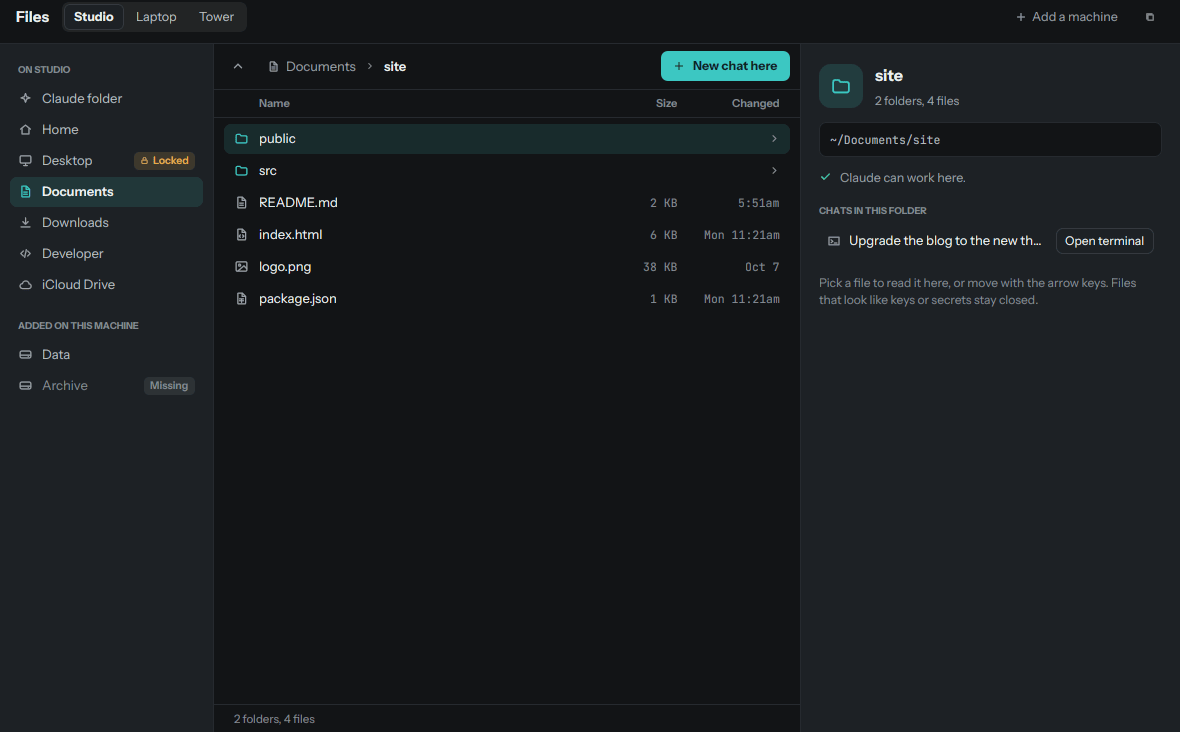Select the Archive drive in sidebar
This screenshot has width=1180, height=732.
pos(106,385)
